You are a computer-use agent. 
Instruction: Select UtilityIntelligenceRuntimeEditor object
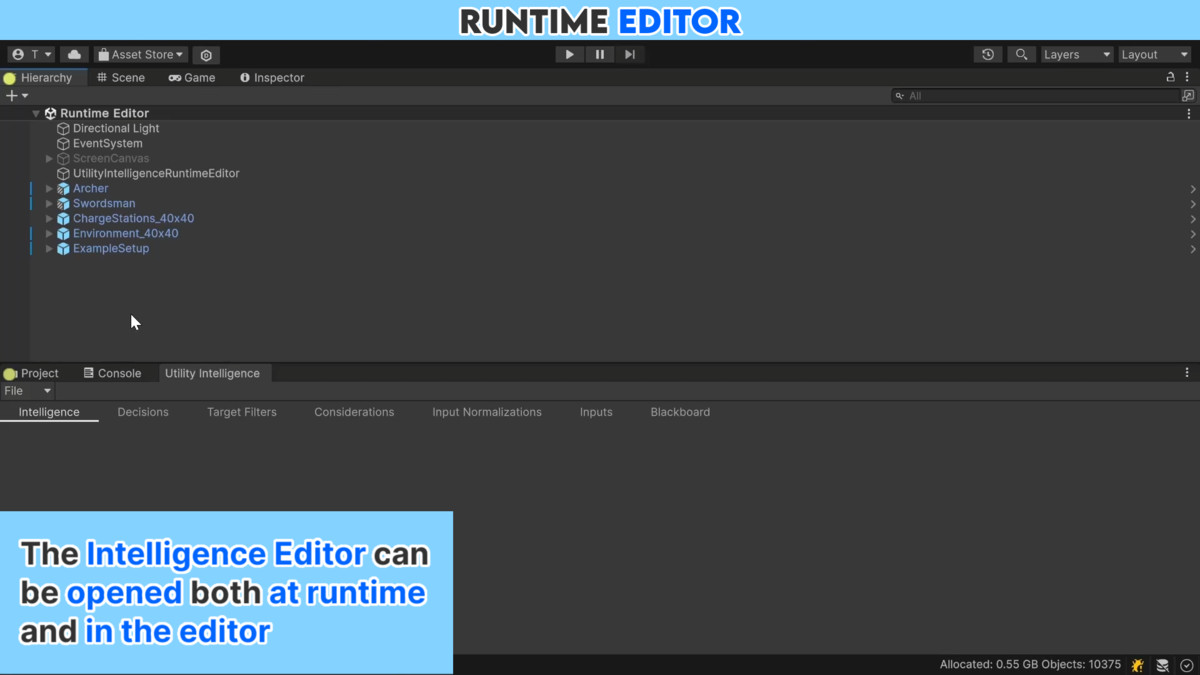tap(156, 174)
